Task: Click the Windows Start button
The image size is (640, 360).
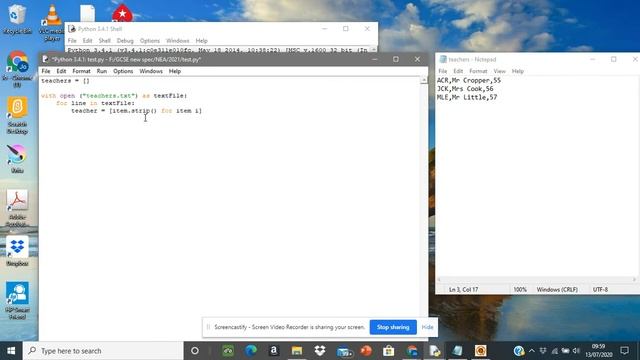Action: (x=11, y=351)
